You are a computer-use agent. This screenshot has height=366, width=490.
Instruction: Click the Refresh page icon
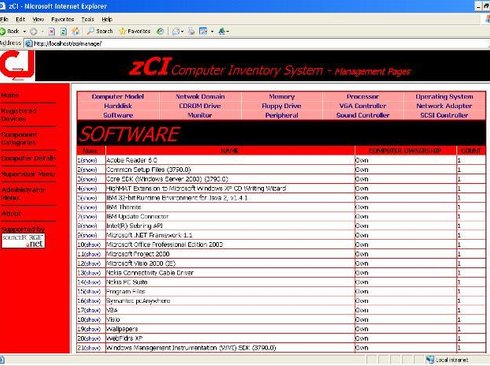(x=63, y=31)
